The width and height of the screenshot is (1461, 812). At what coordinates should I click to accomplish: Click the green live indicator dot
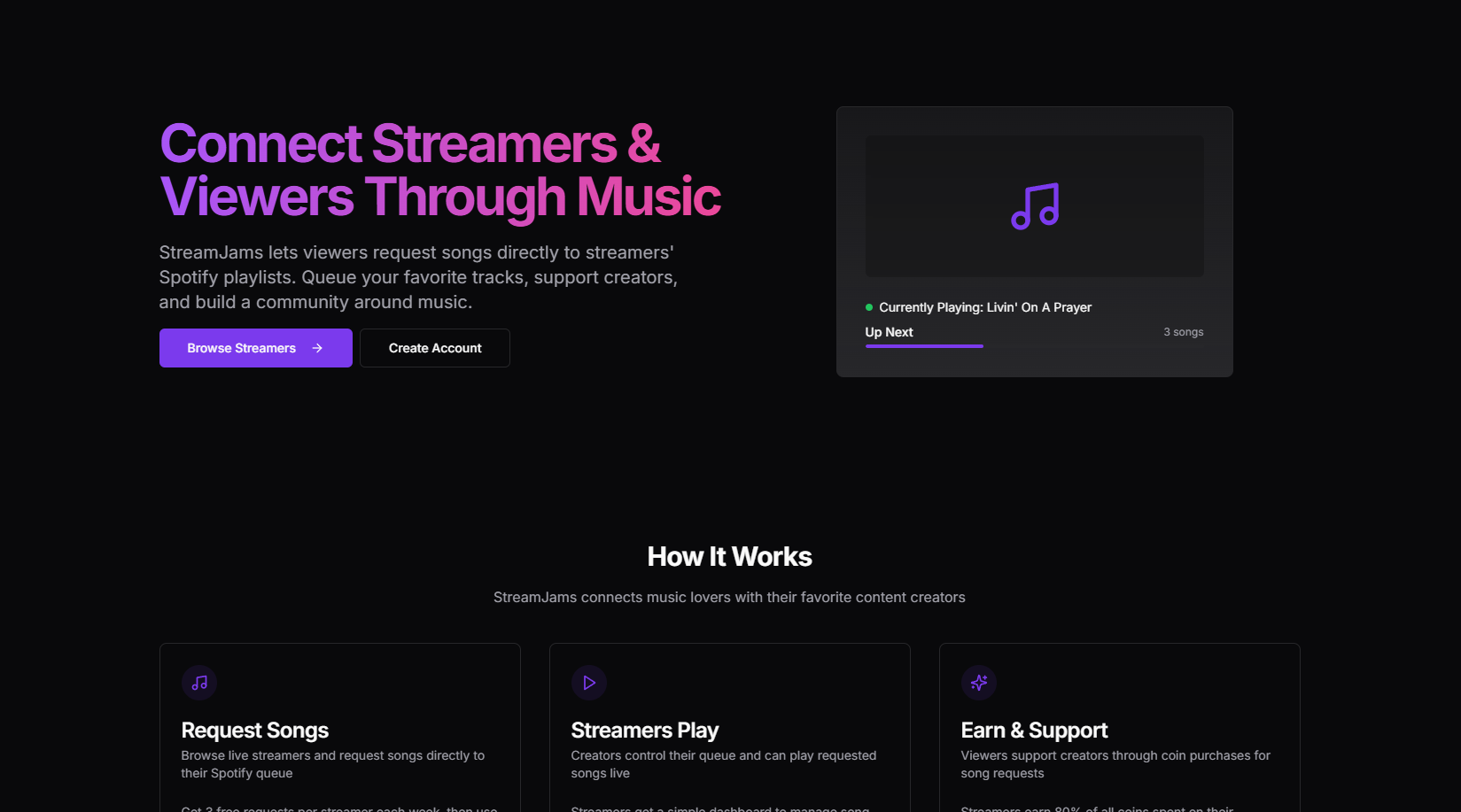point(867,307)
